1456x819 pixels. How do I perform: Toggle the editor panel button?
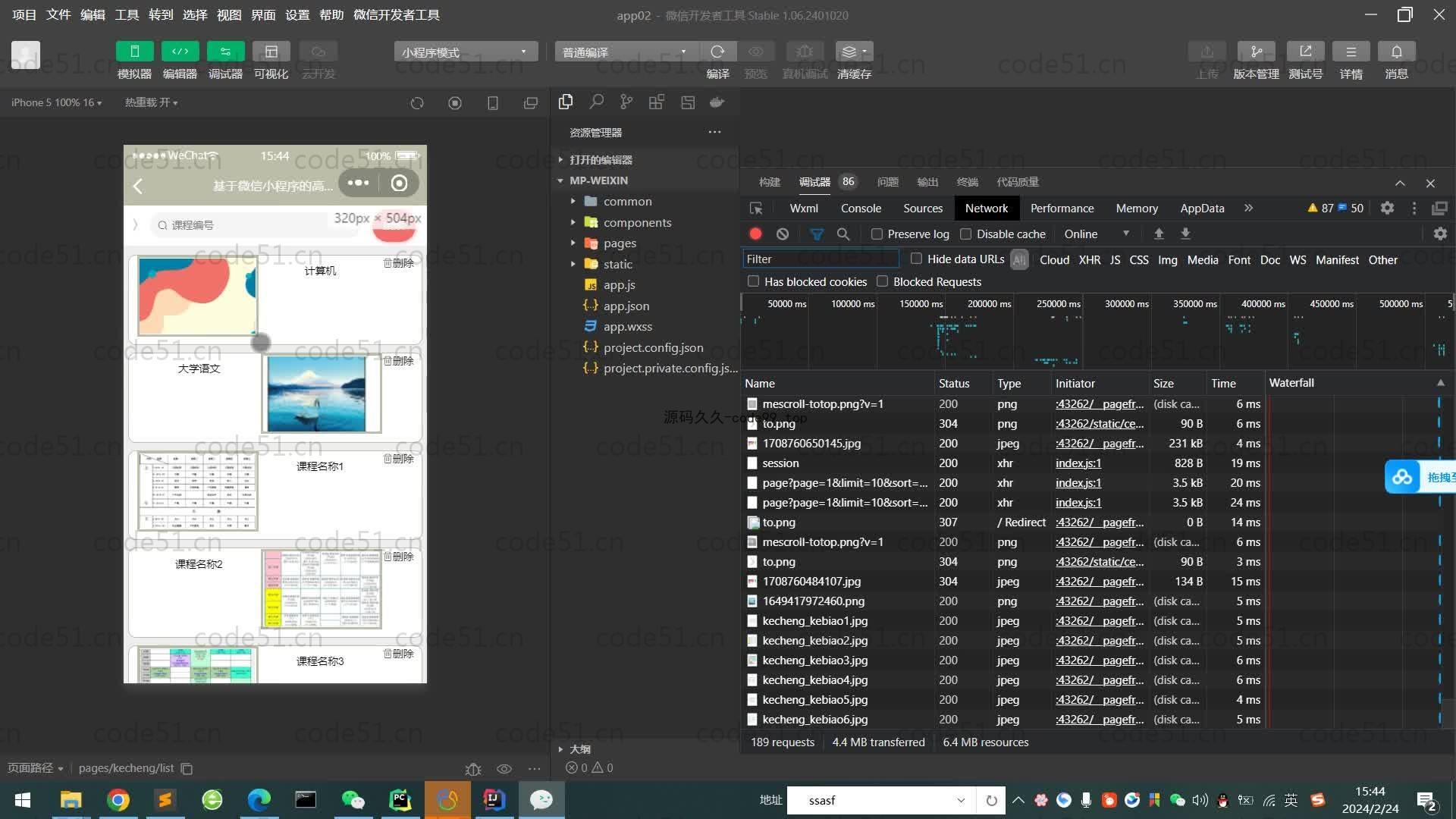coord(180,52)
